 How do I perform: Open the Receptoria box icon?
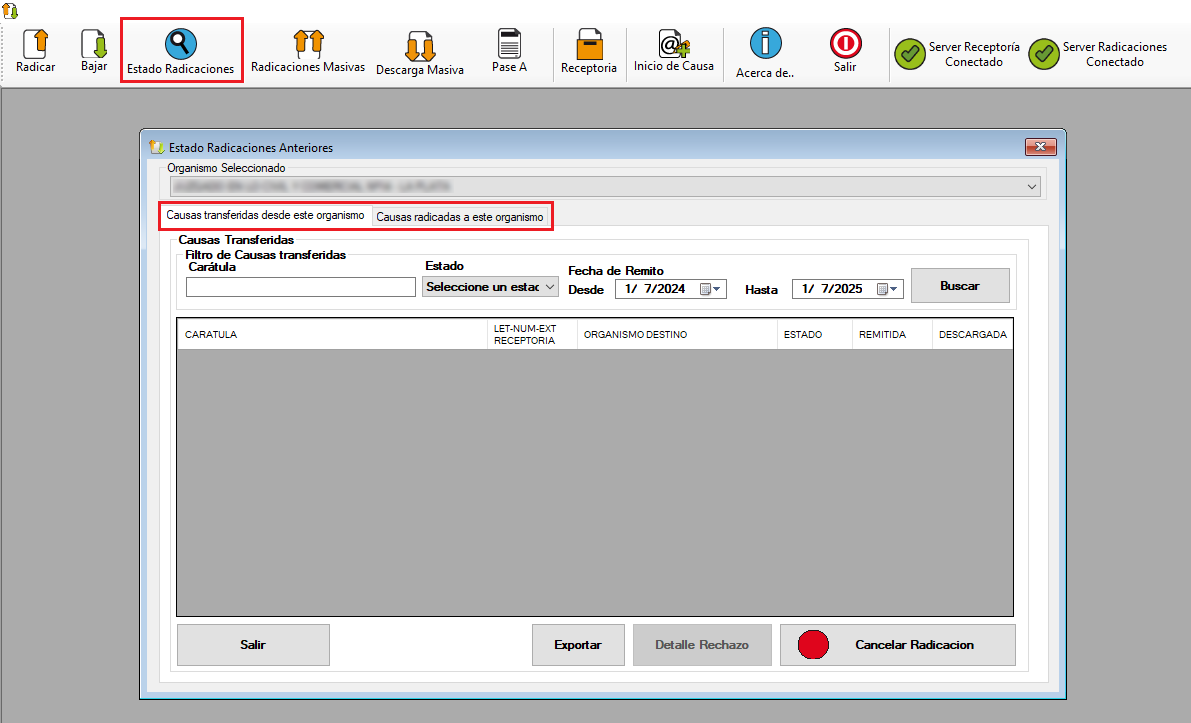point(589,45)
